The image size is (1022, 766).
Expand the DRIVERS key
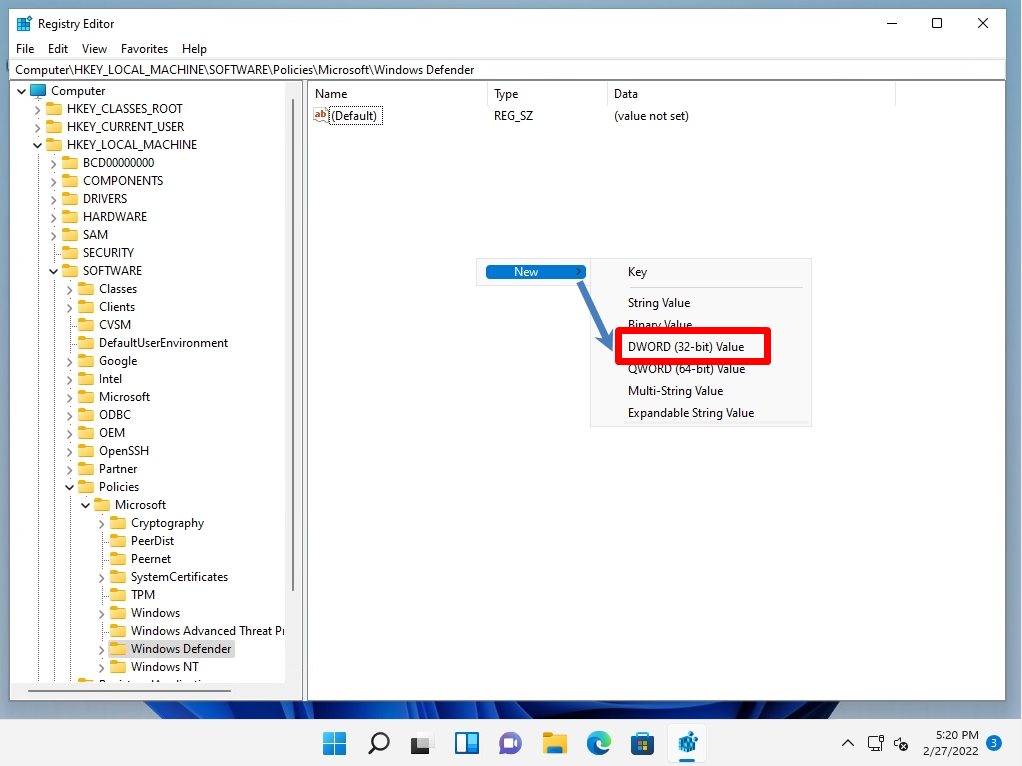pyautogui.click(x=53, y=199)
